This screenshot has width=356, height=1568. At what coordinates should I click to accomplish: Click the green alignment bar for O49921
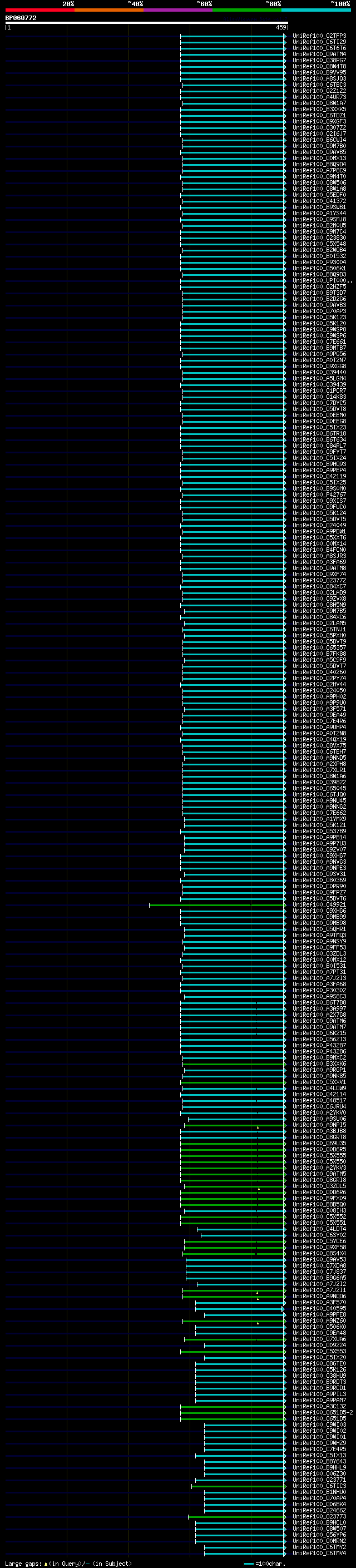click(x=217, y=904)
